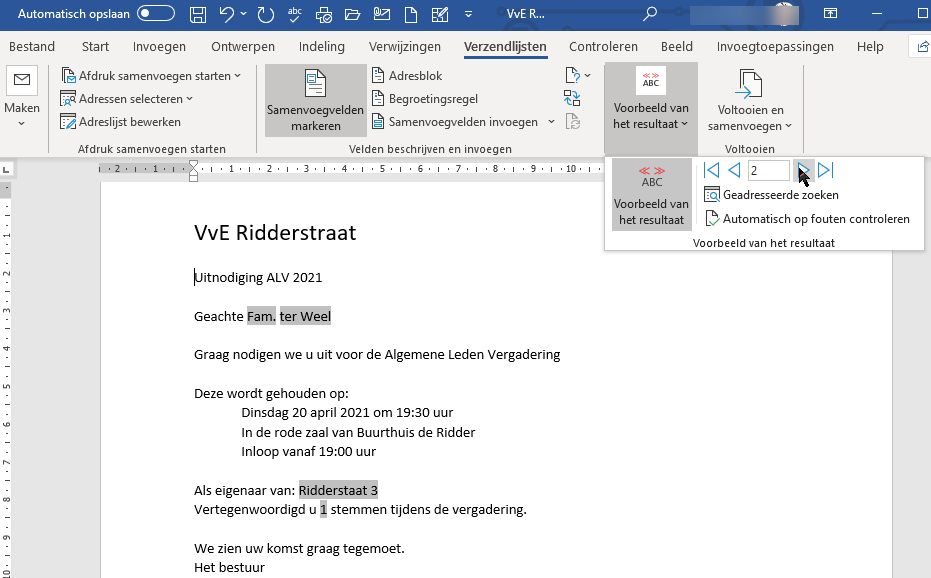Screen dimensions: 931x578
Task: Switch to the Beeld tab
Action: click(x=677, y=46)
